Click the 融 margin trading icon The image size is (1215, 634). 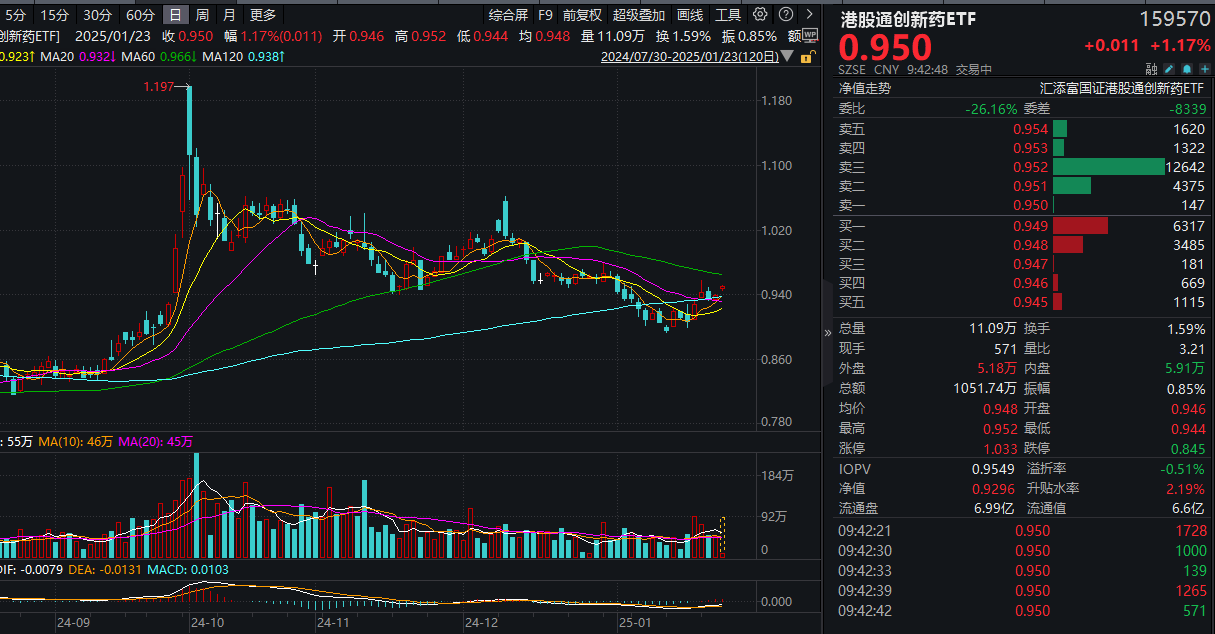[1151, 69]
